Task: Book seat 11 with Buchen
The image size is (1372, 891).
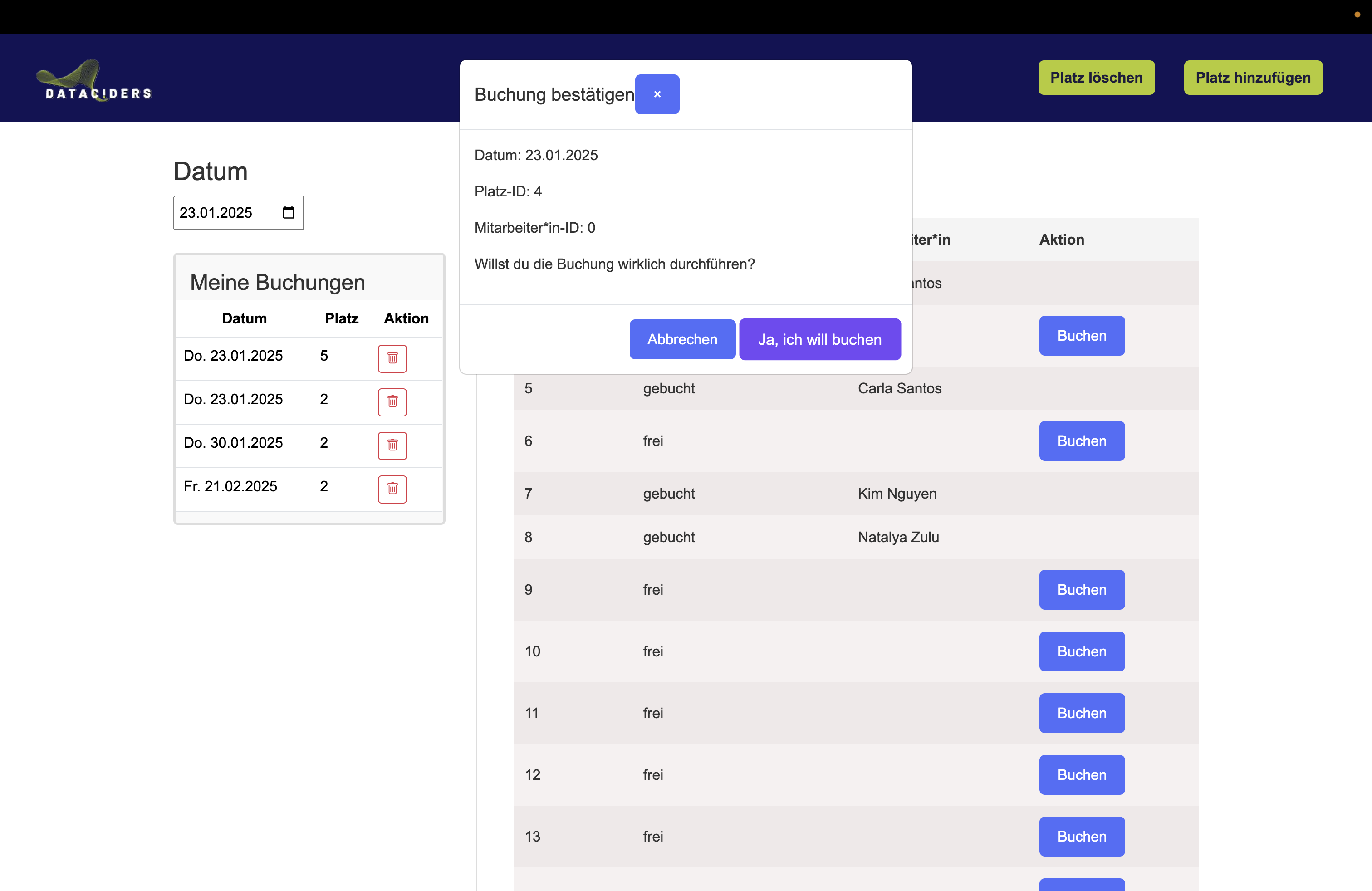Action: coord(1082,713)
